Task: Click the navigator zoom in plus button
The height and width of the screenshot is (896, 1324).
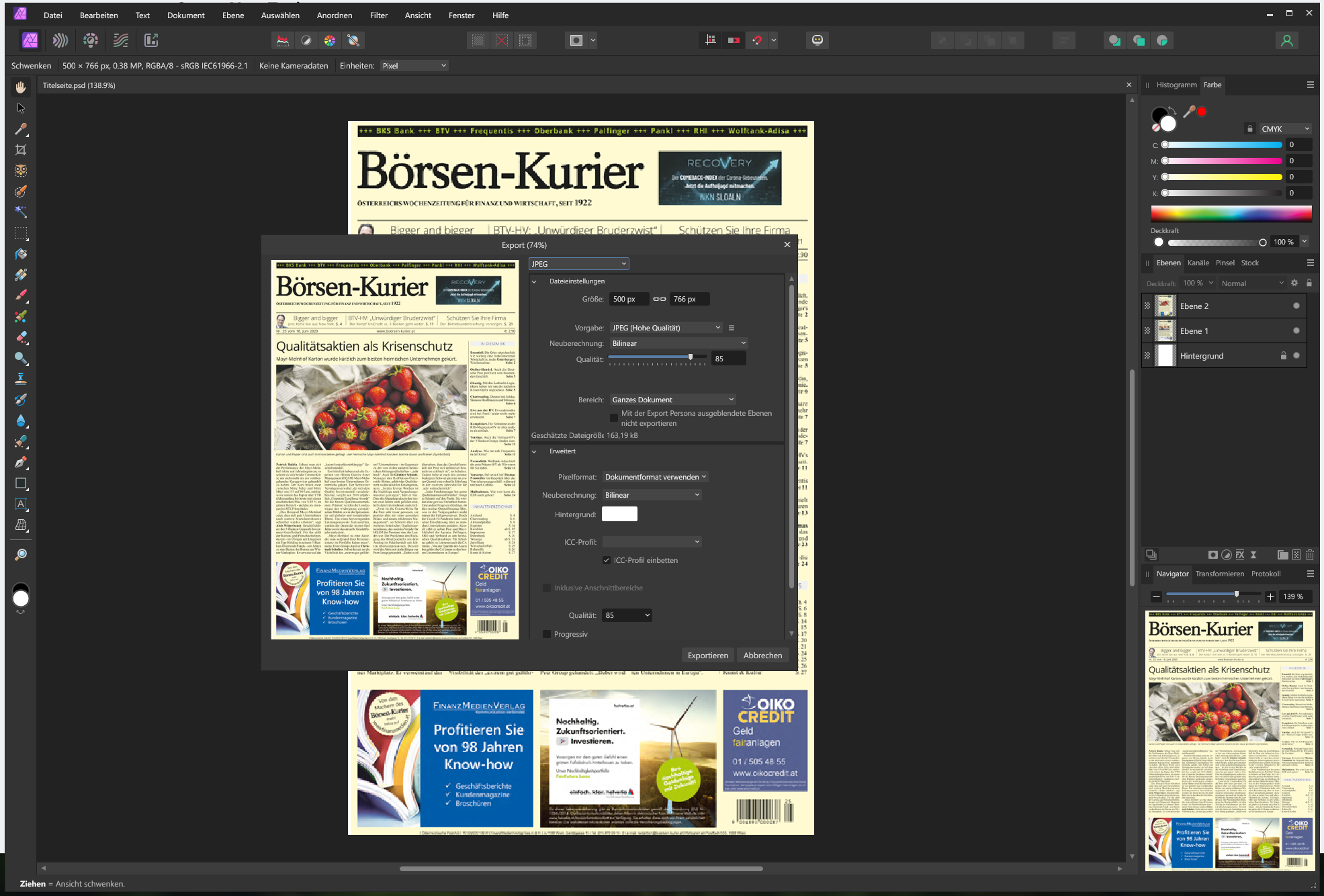Action: 1270,596
